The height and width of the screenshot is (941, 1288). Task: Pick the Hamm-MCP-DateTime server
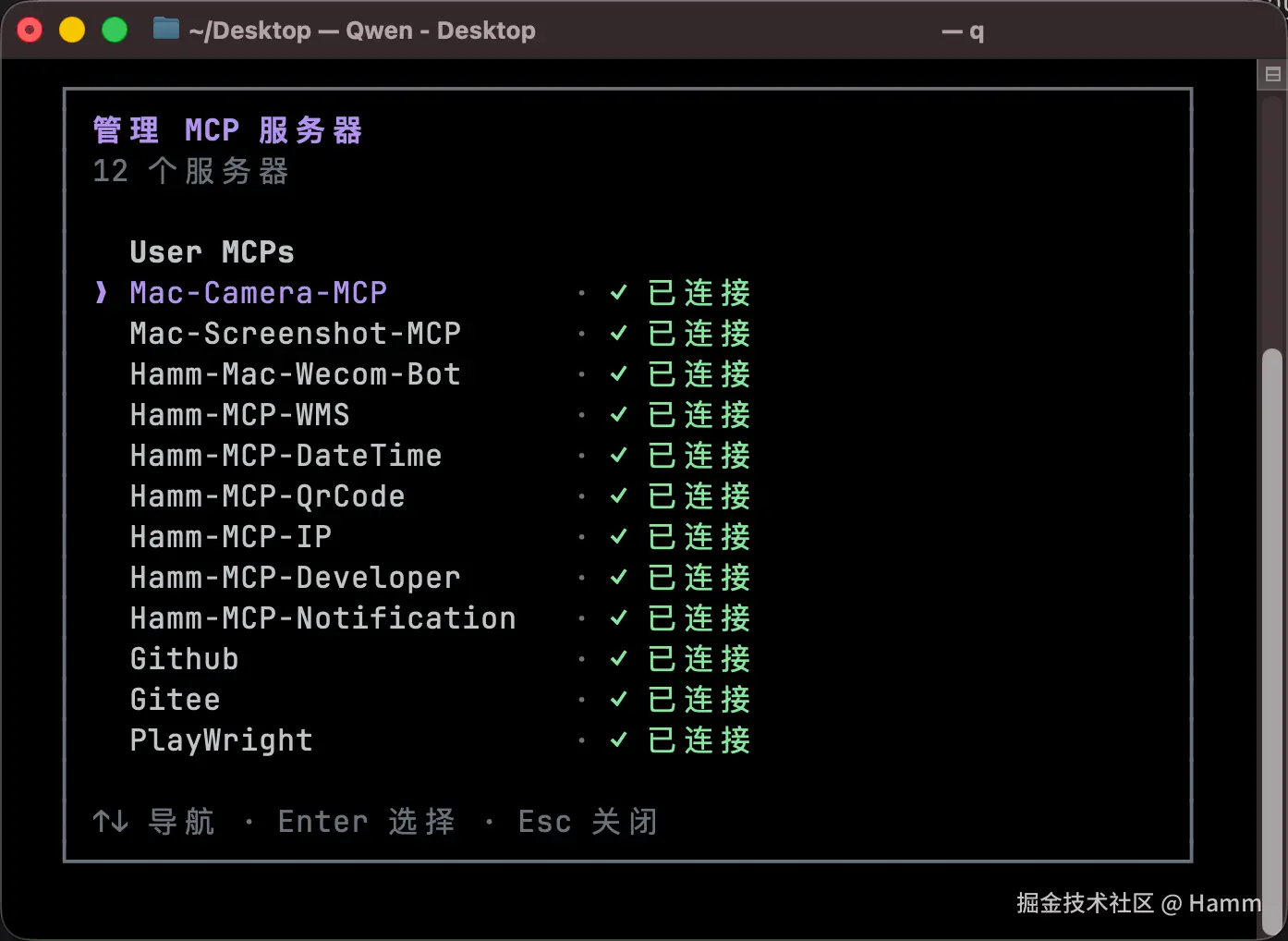pos(286,456)
